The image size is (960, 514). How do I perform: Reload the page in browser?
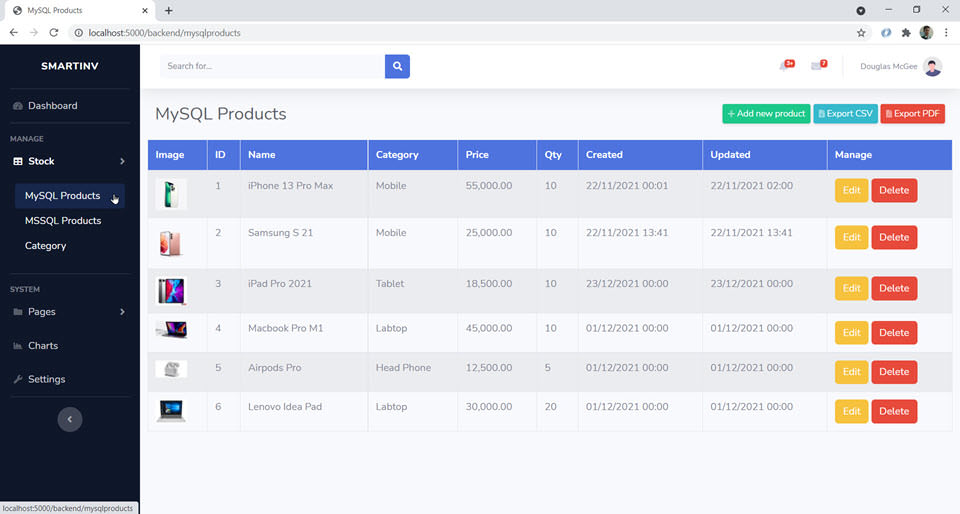pos(54,32)
